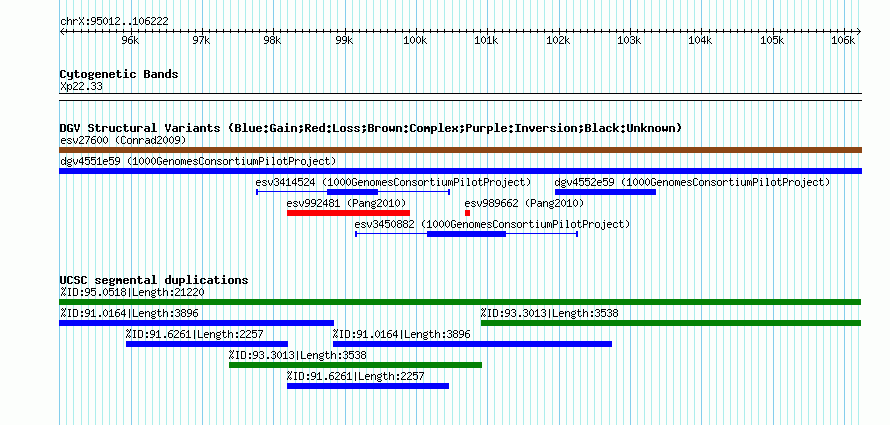890x425 pixels.
Task: Click the 103k ruler tick label
Action: (629, 41)
